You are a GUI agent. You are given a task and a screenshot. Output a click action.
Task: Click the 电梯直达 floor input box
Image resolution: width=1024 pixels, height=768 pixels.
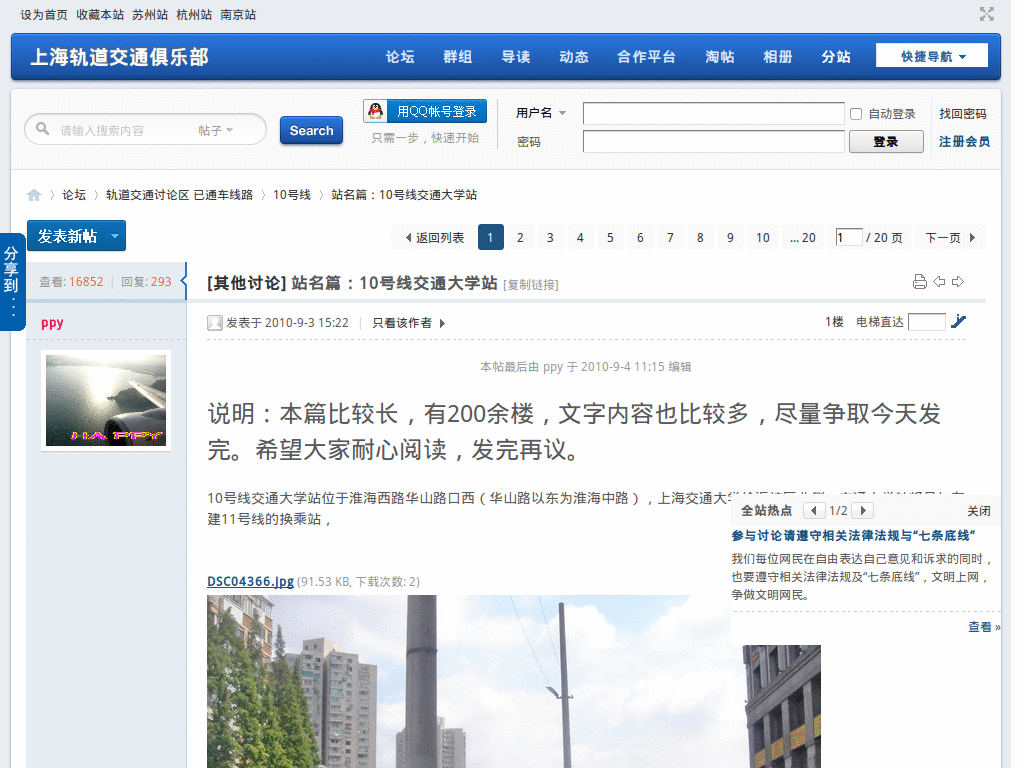coord(927,322)
